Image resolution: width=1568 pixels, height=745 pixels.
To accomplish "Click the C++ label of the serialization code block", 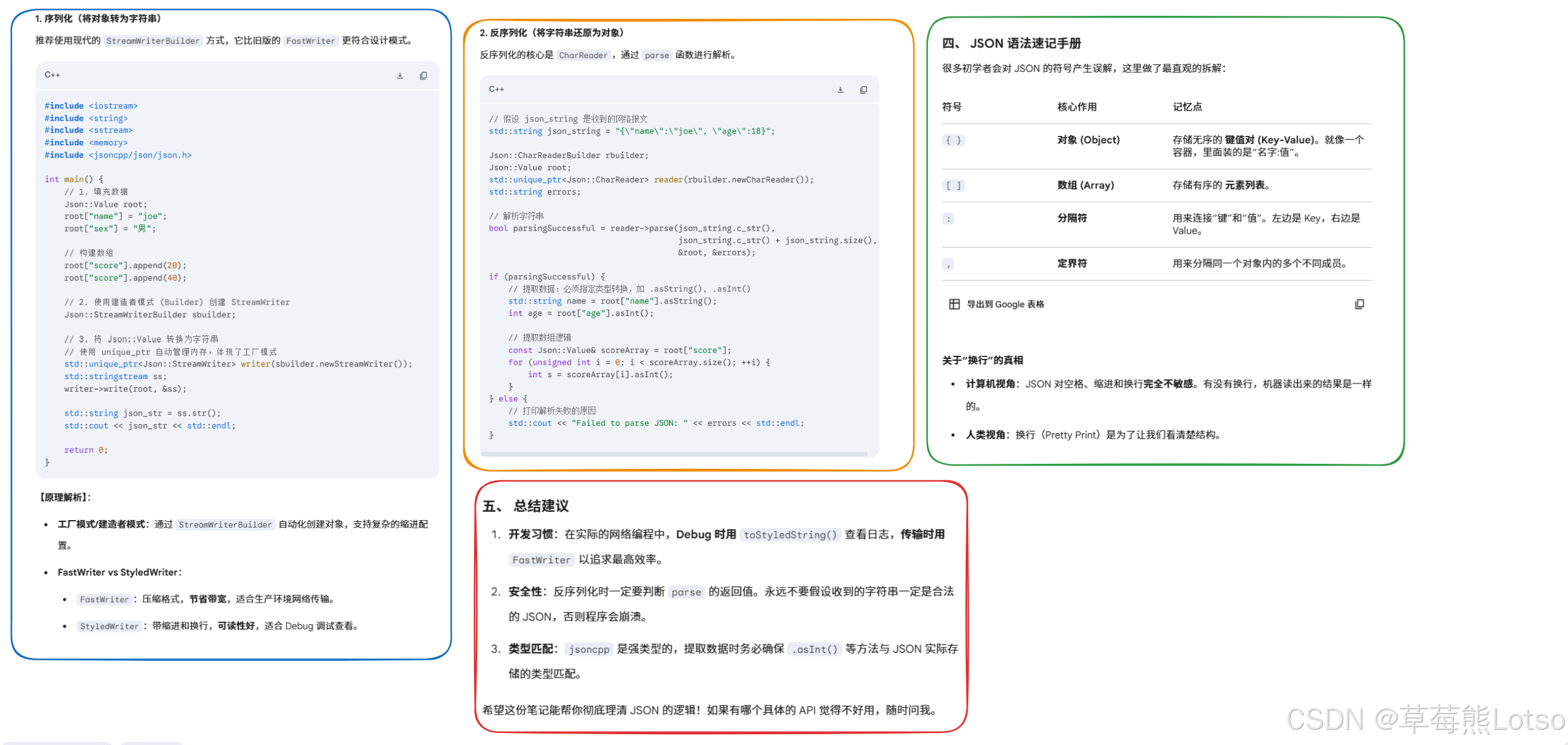I will pyautogui.click(x=52, y=75).
